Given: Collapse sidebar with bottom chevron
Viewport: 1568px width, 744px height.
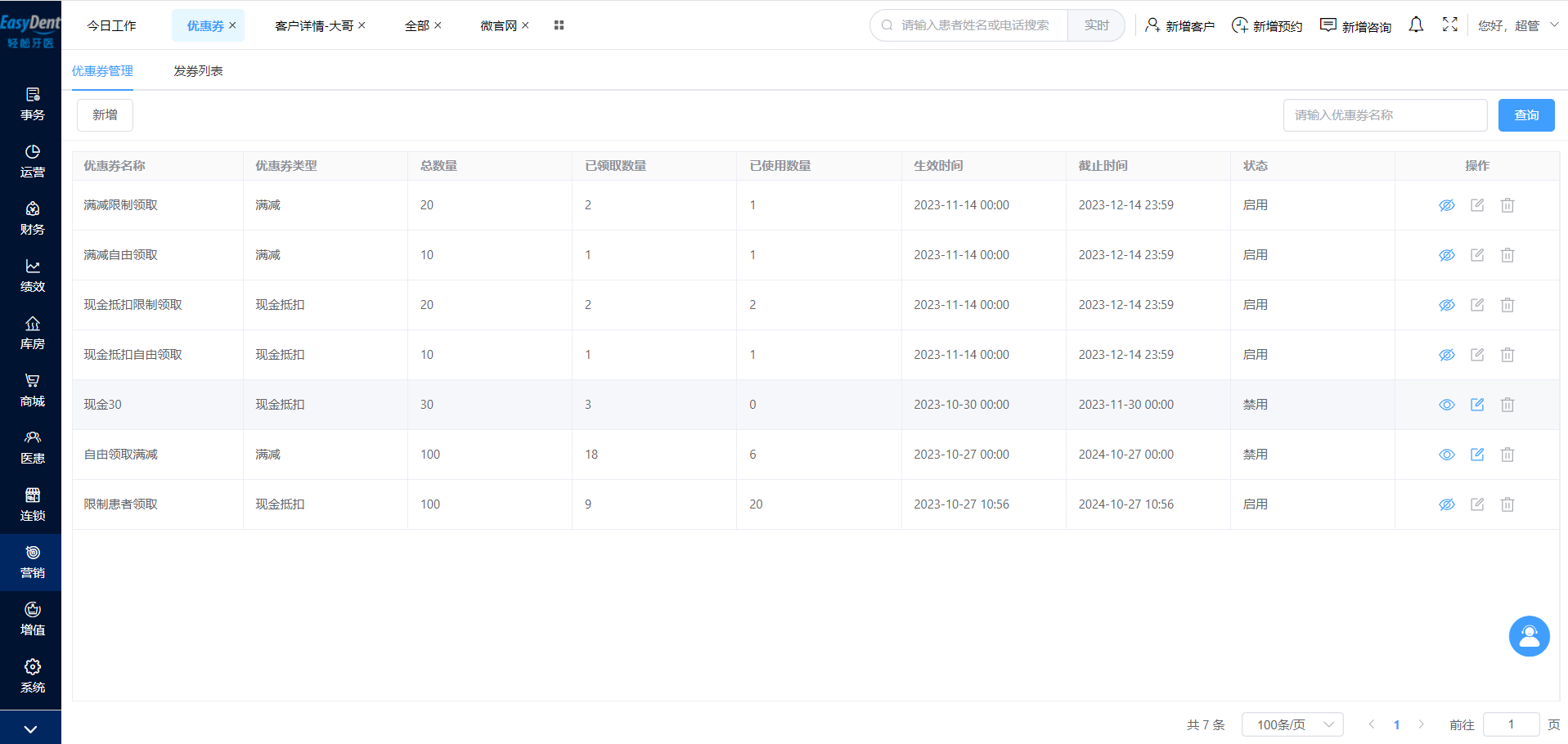Looking at the screenshot, I should 30,728.
